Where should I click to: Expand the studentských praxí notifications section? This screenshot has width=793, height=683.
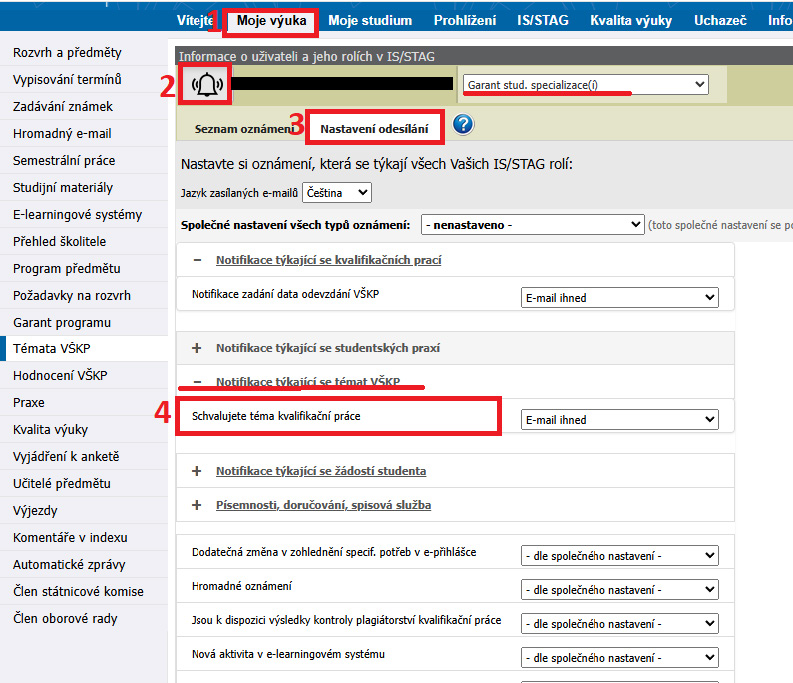197,348
